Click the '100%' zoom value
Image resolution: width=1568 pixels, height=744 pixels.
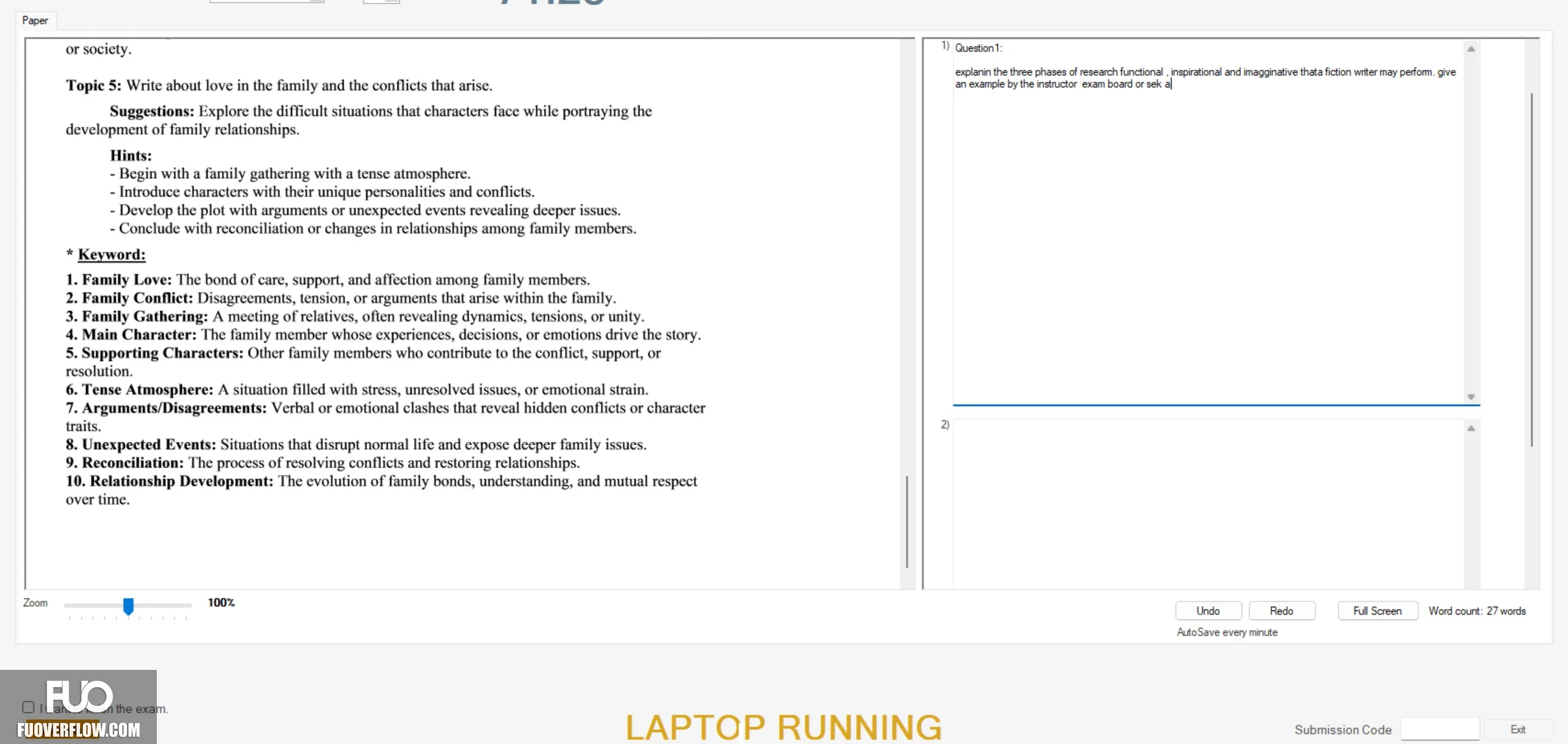coord(221,603)
